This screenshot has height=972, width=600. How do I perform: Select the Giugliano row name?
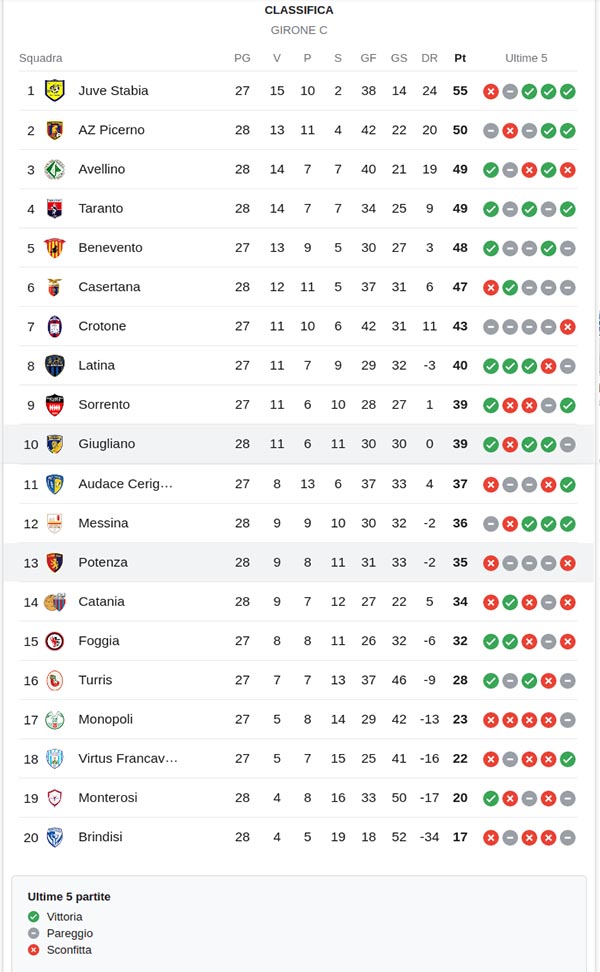click(x=106, y=444)
